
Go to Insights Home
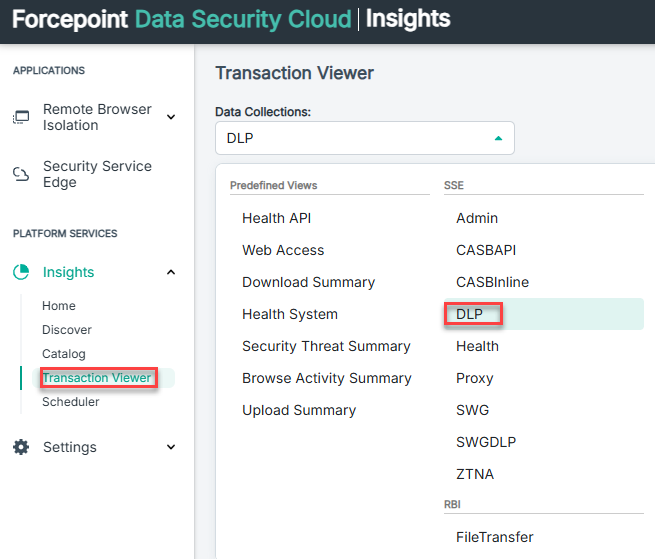point(59,306)
